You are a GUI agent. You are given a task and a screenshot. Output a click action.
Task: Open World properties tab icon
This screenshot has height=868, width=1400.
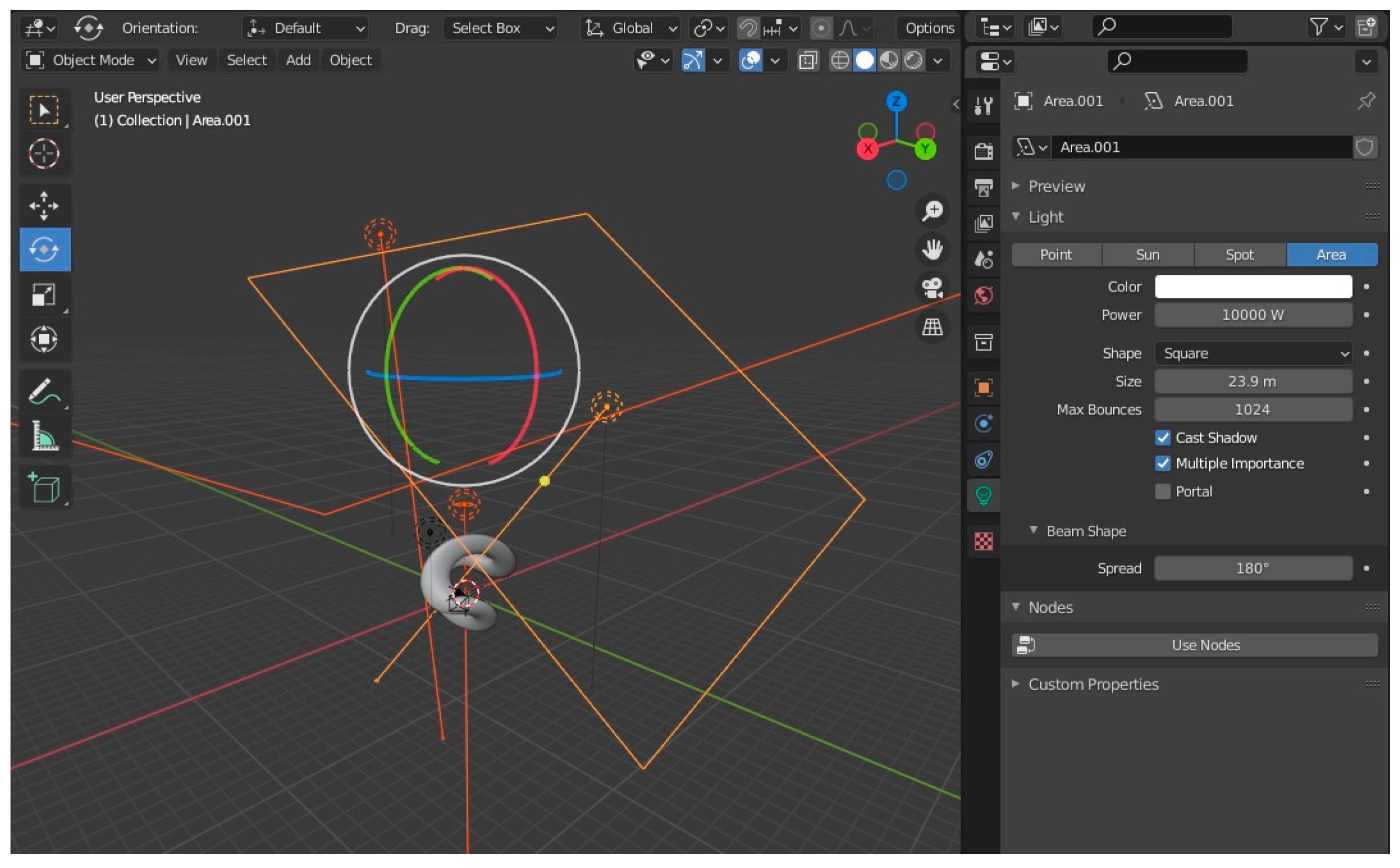984,296
